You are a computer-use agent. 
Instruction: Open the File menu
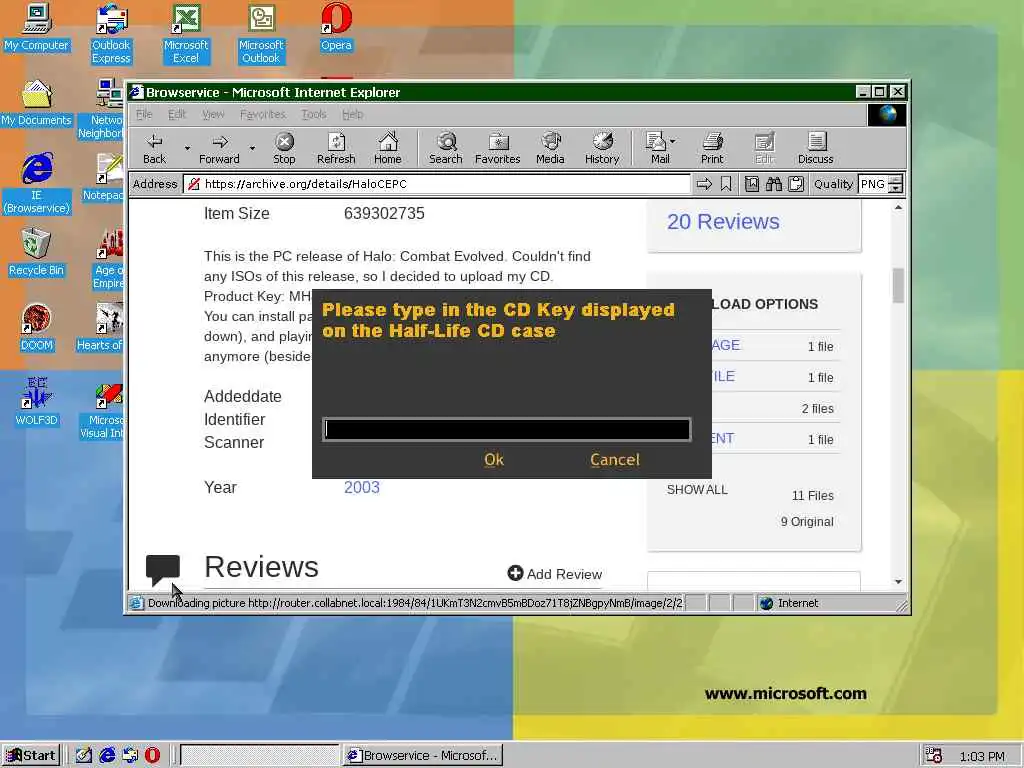tap(144, 114)
